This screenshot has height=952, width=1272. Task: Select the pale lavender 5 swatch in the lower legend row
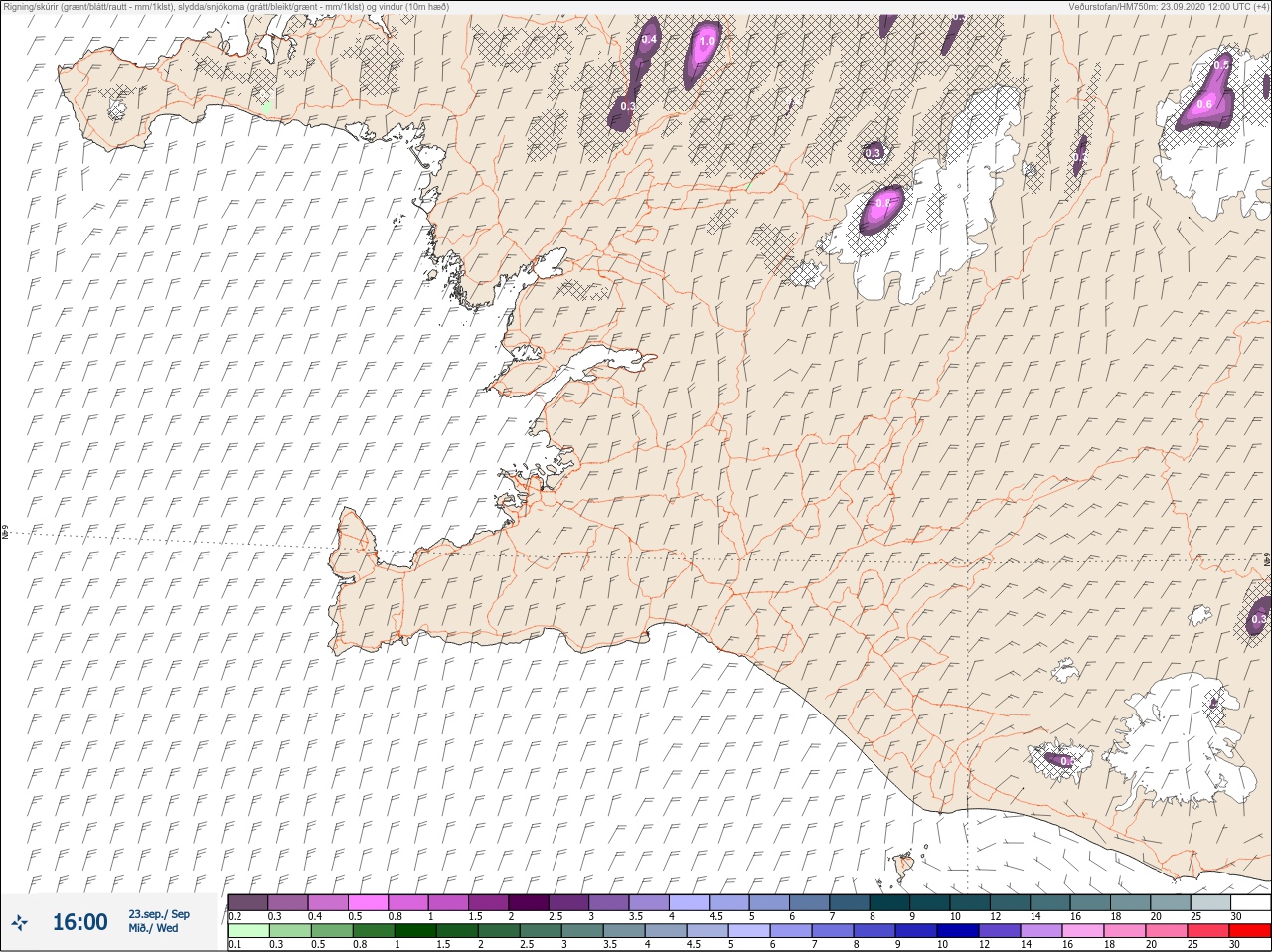748,931
